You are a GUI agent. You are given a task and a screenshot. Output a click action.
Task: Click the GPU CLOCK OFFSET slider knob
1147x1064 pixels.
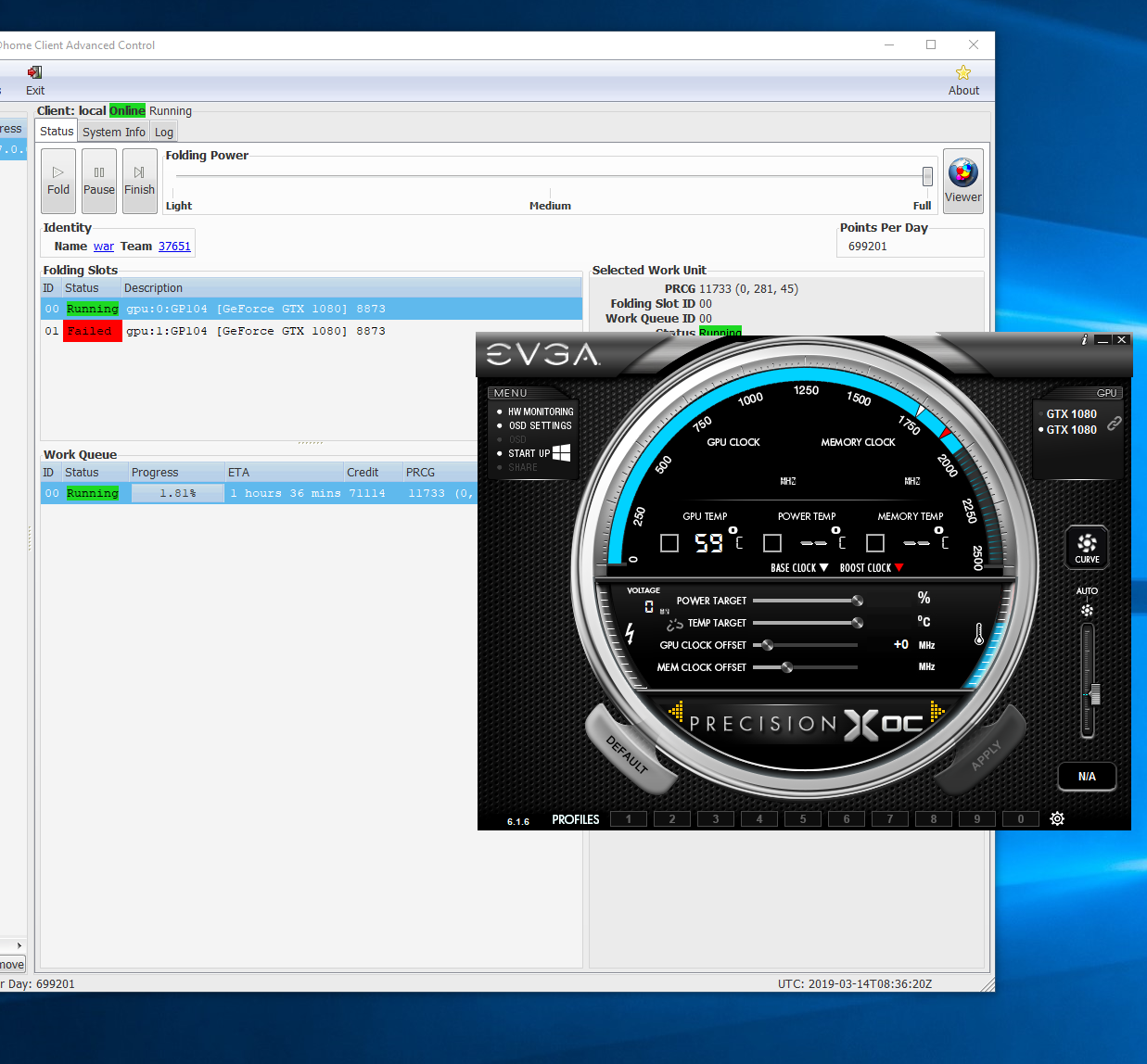point(768,645)
